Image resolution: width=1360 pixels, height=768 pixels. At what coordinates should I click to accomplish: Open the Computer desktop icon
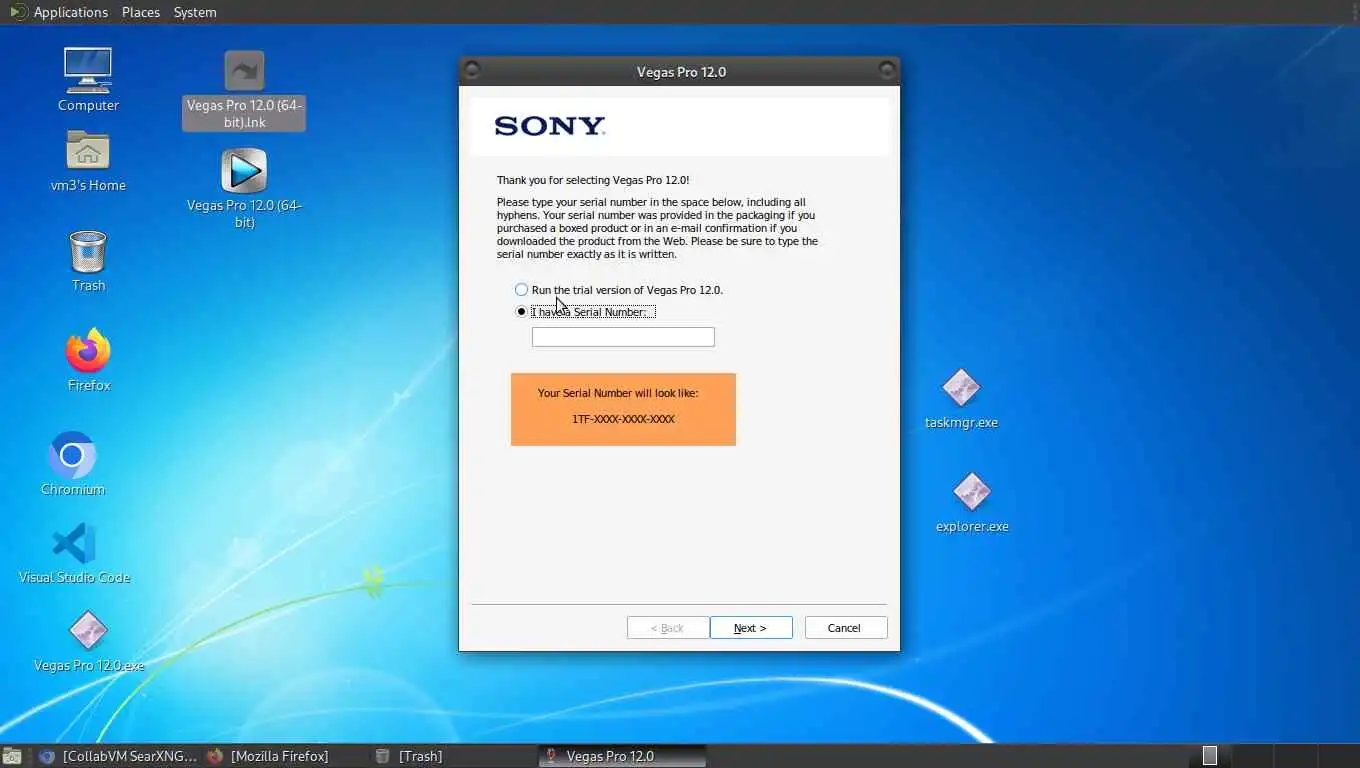(x=88, y=70)
